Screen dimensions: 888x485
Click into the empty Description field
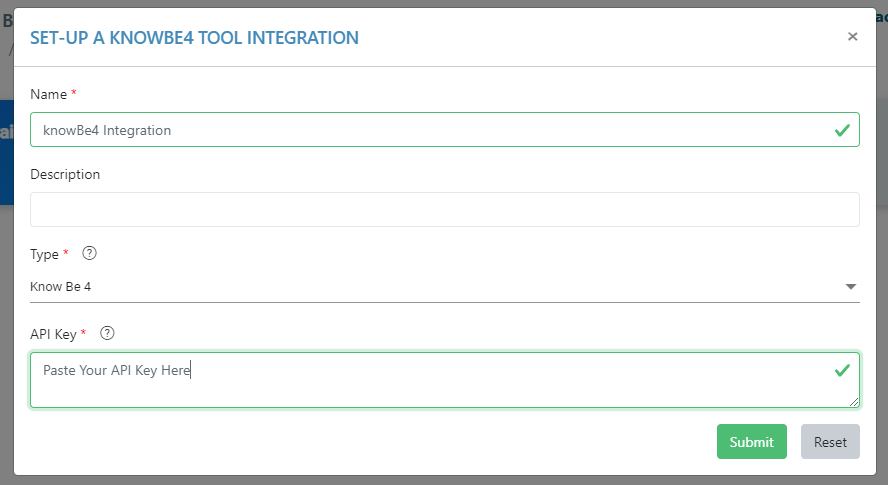444,210
